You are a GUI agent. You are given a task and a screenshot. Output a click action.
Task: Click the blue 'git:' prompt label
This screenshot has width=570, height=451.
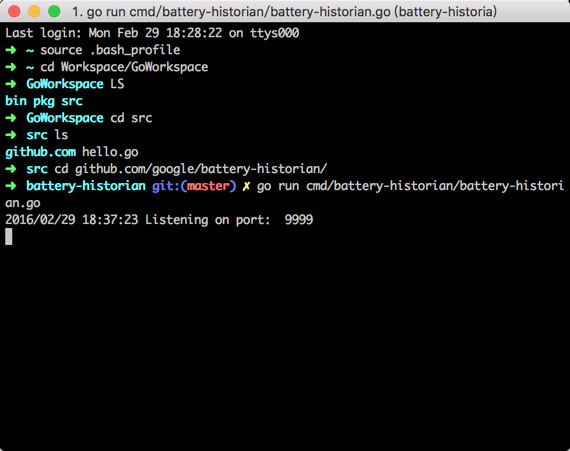pyautogui.click(x=166, y=186)
